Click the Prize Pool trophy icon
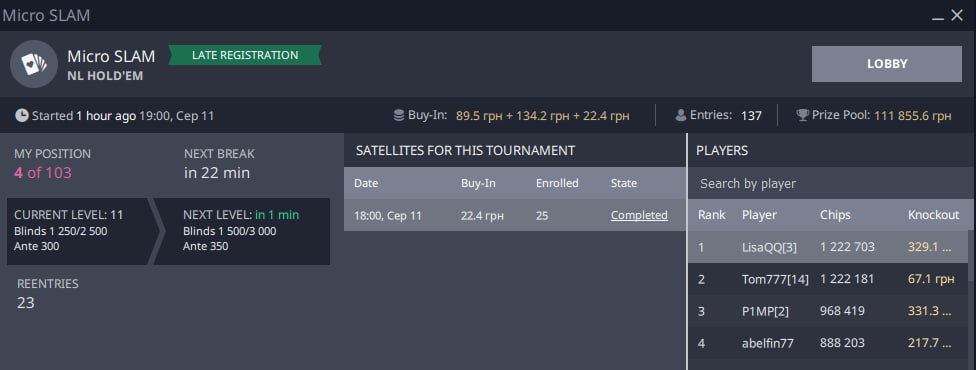976x370 pixels. (802, 115)
